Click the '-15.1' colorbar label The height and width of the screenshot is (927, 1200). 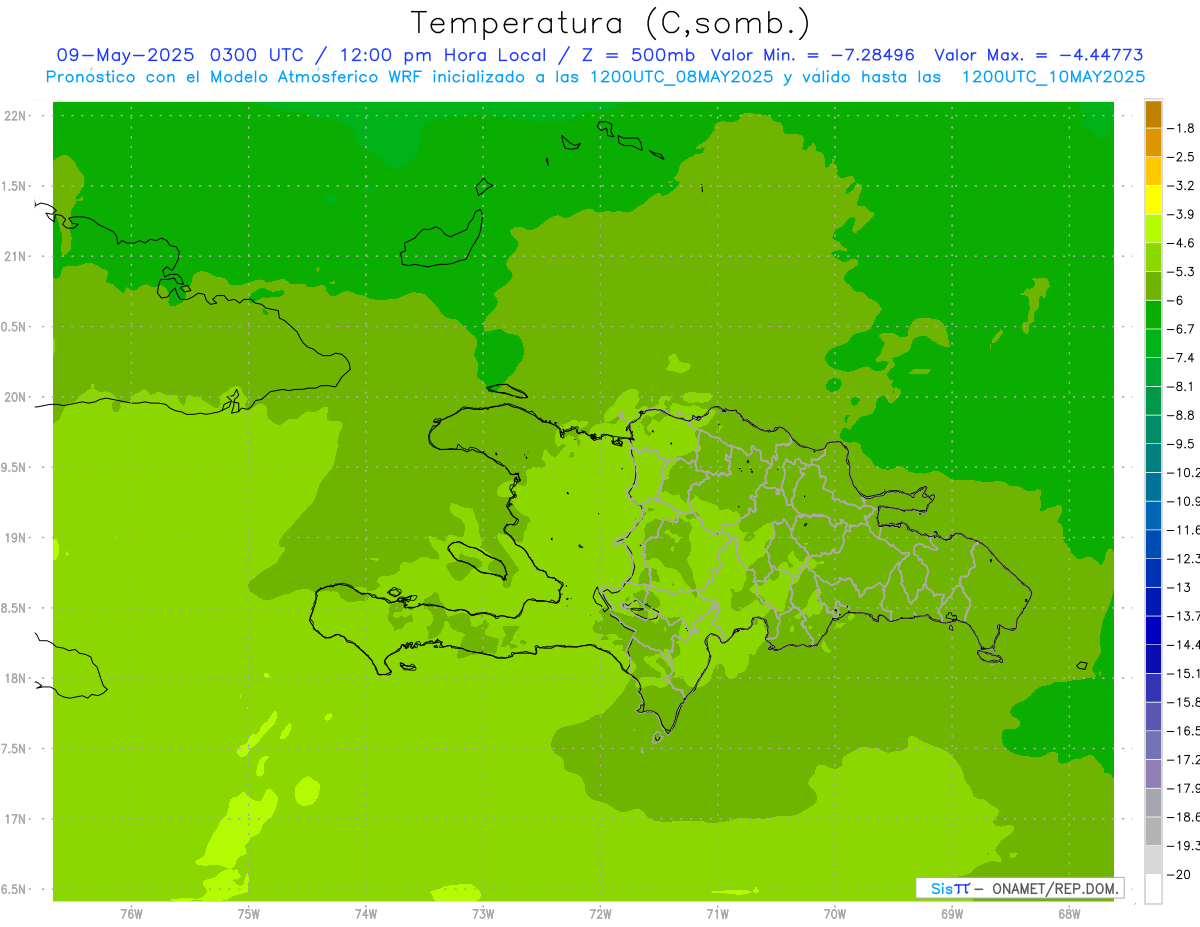(x=1182, y=674)
